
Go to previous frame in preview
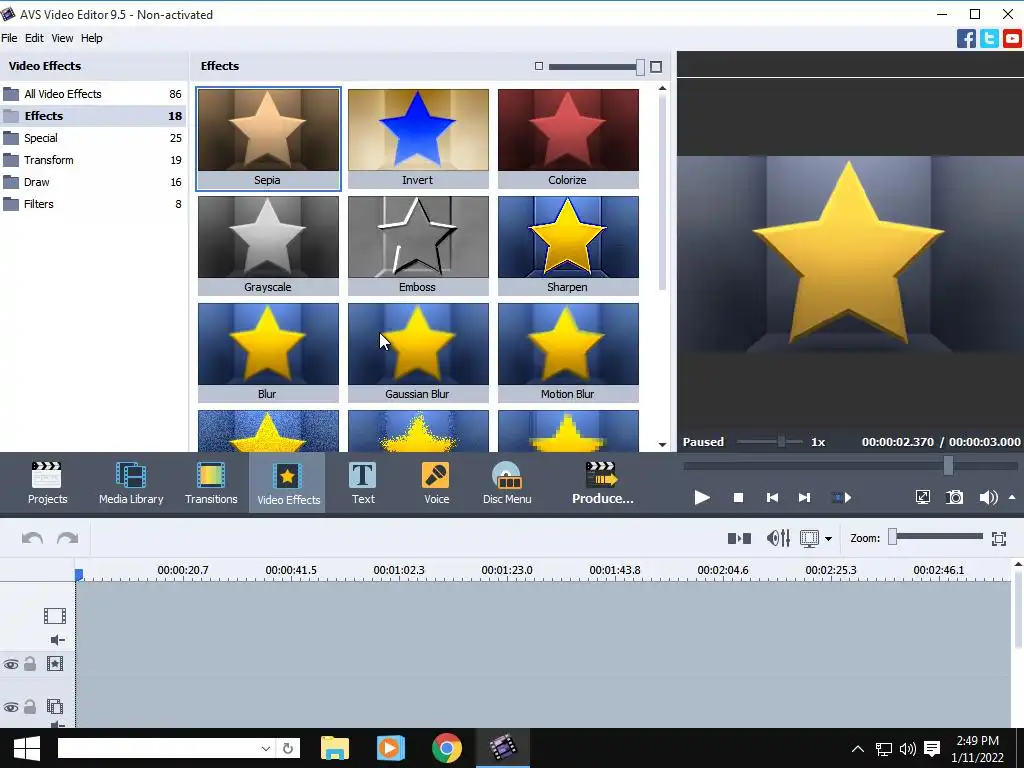click(x=772, y=498)
